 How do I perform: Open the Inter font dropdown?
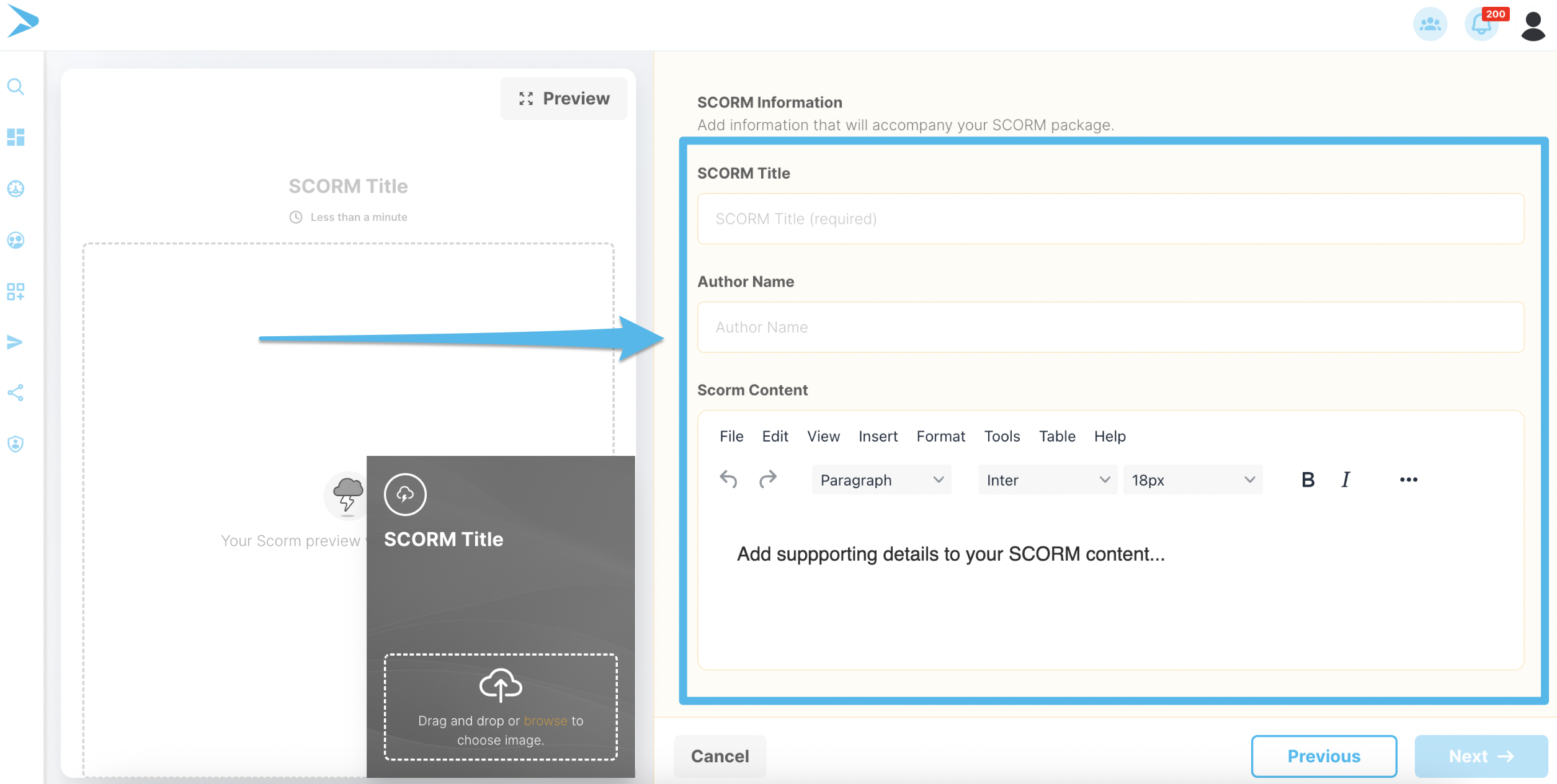(1048, 480)
